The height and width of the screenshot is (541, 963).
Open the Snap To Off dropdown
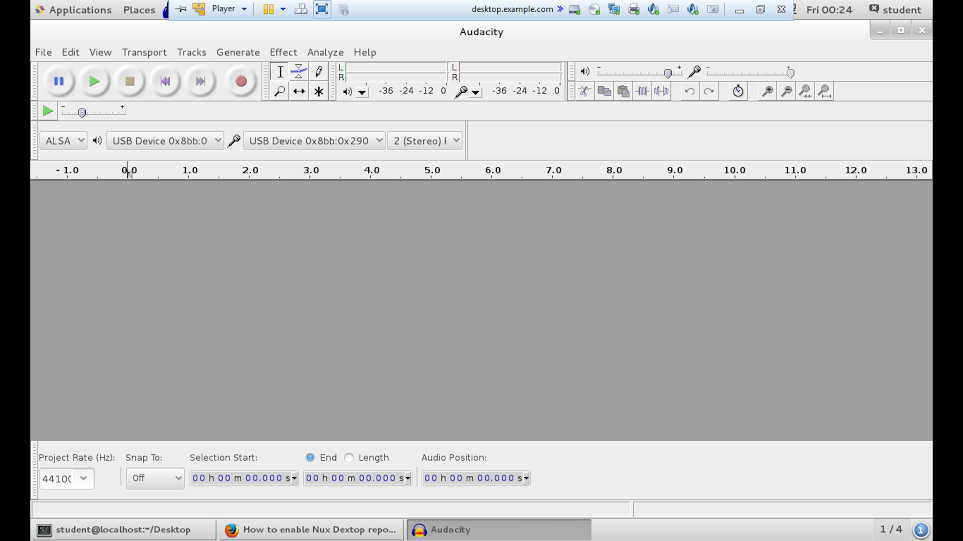coord(155,478)
